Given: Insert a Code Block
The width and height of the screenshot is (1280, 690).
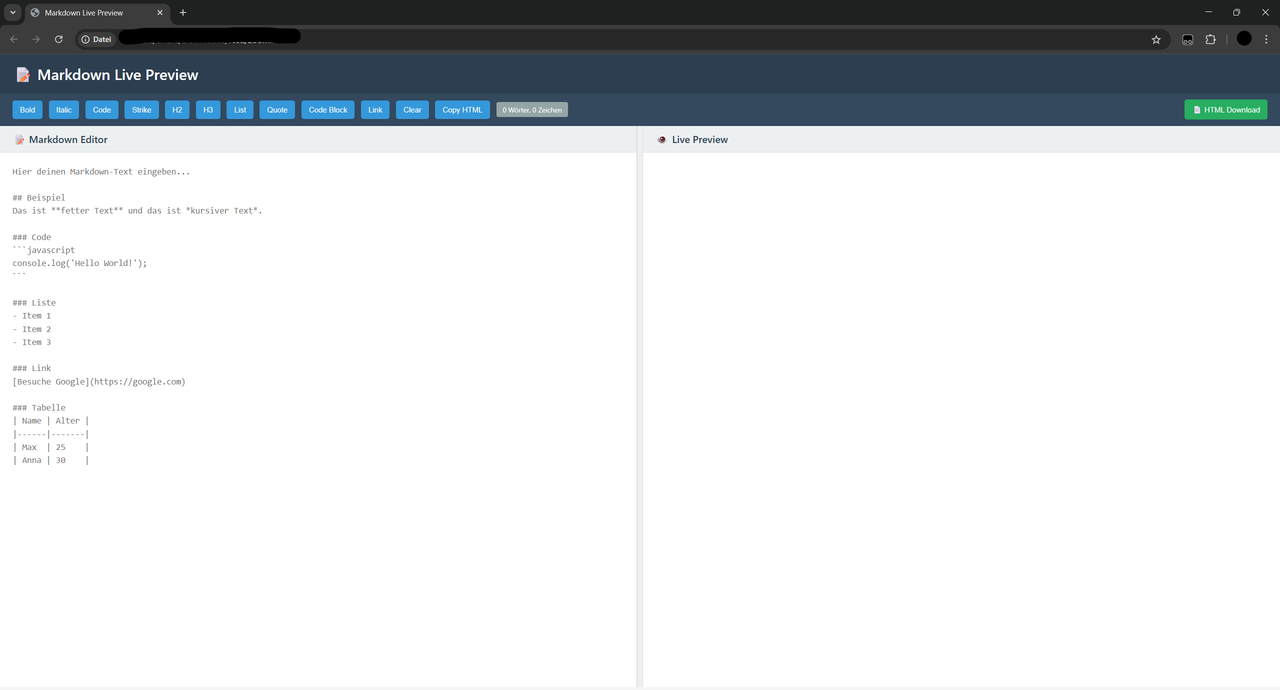Looking at the screenshot, I should click(328, 110).
